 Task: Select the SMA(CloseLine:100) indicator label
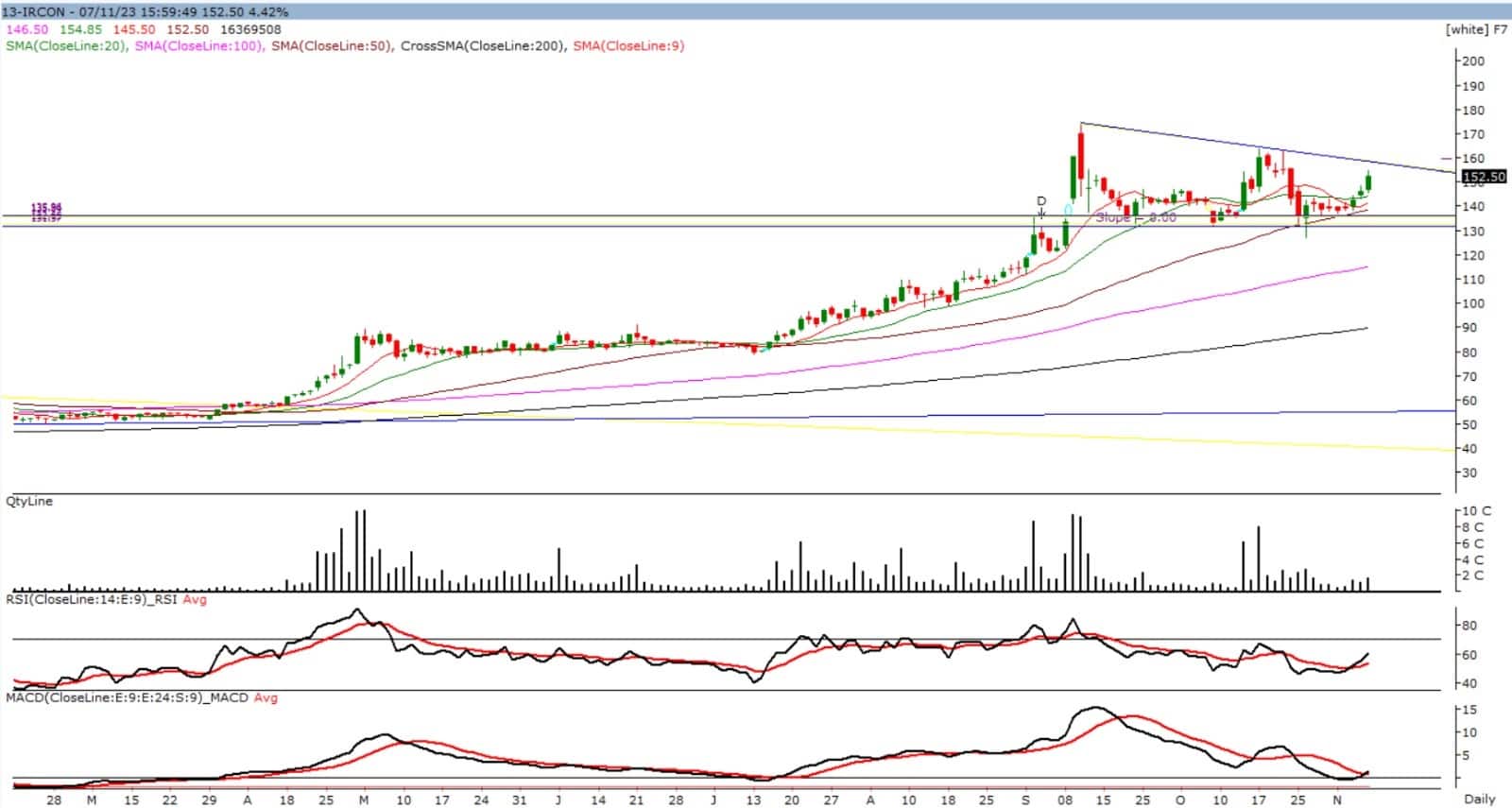pos(198,45)
